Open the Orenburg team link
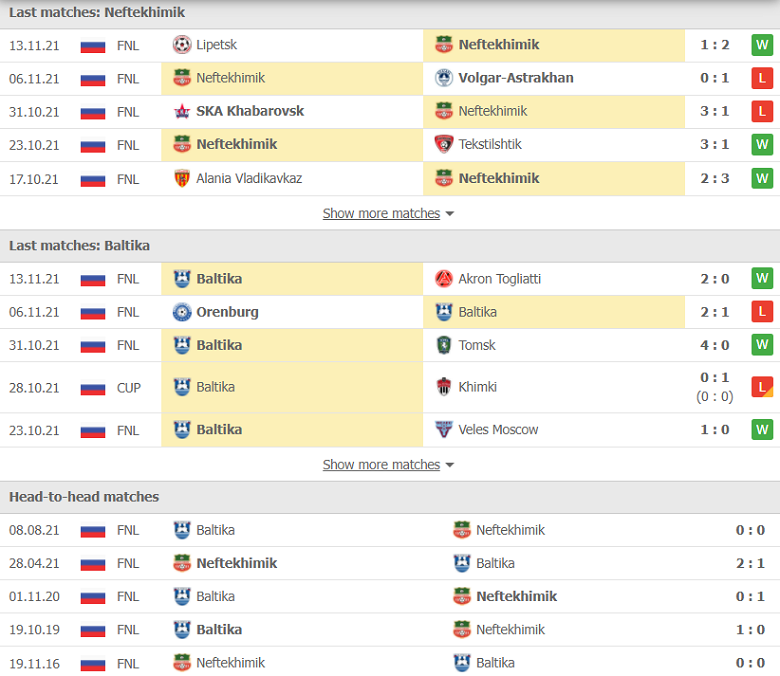 pos(227,312)
